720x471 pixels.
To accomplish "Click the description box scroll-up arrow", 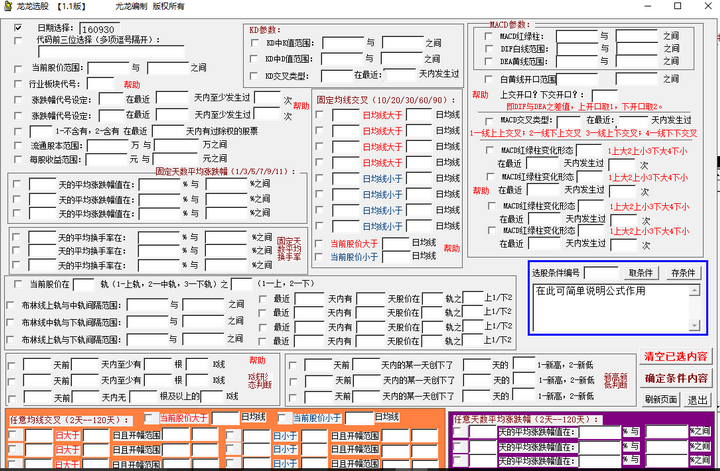I will (695, 290).
